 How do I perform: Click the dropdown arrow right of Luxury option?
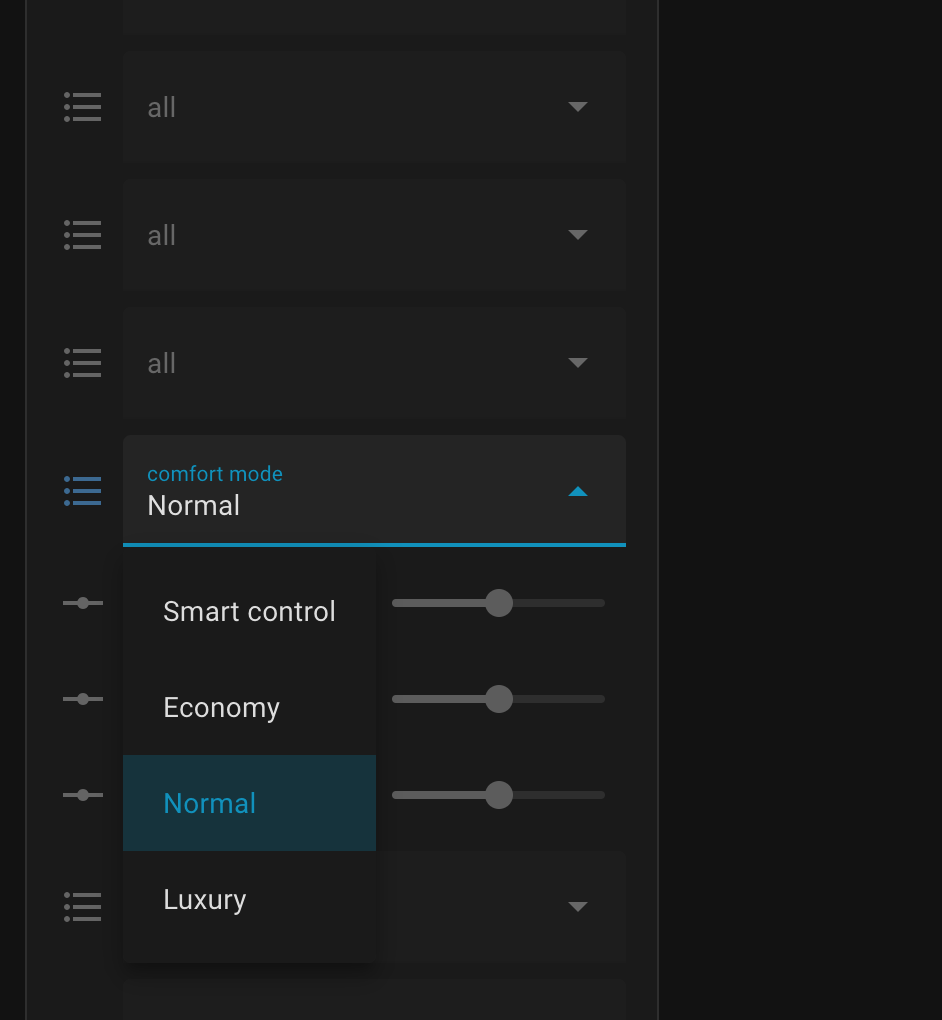click(577, 906)
